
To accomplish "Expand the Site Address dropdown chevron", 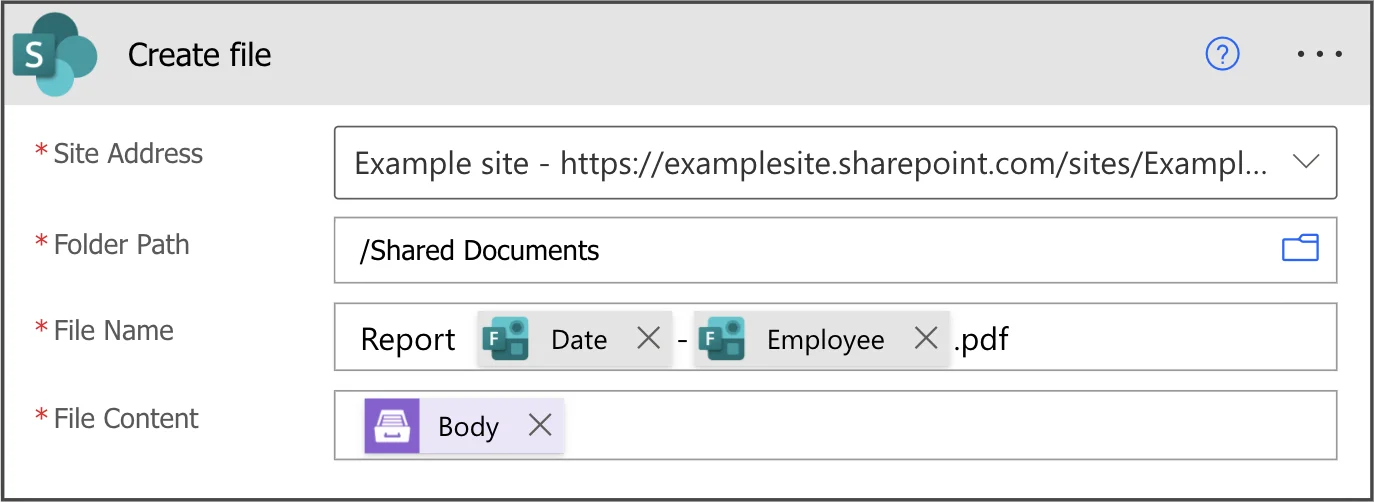I will point(1307,162).
